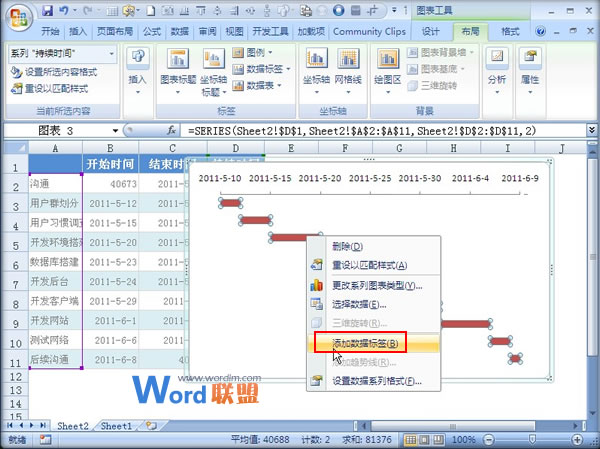Choose 更改系列图表类型(Y) in context menu
The width and height of the screenshot is (600, 449).
[374, 286]
